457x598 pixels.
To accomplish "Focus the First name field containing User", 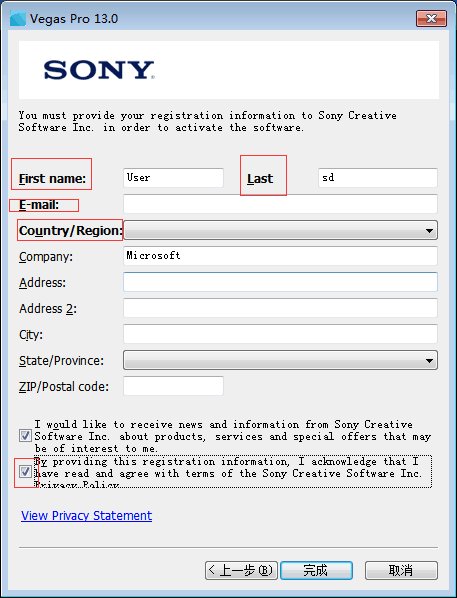I will coord(173,178).
